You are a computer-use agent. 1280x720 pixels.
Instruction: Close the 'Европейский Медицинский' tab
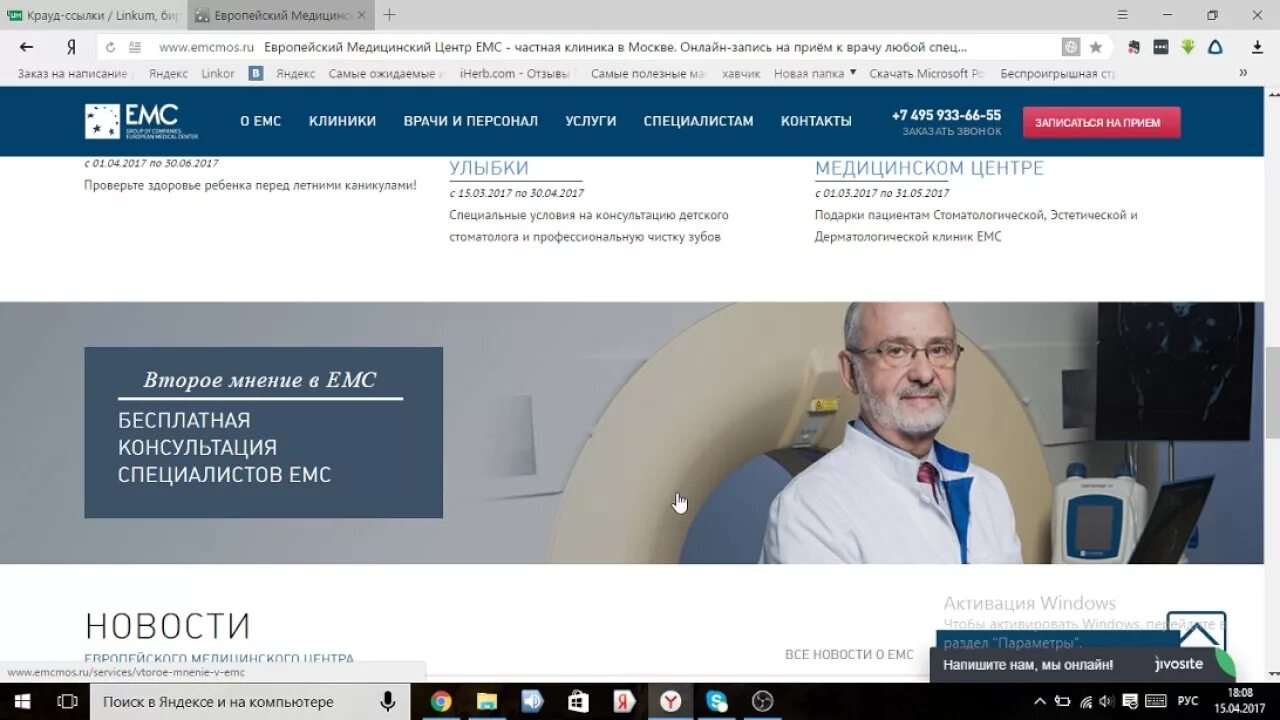pyautogui.click(x=363, y=15)
